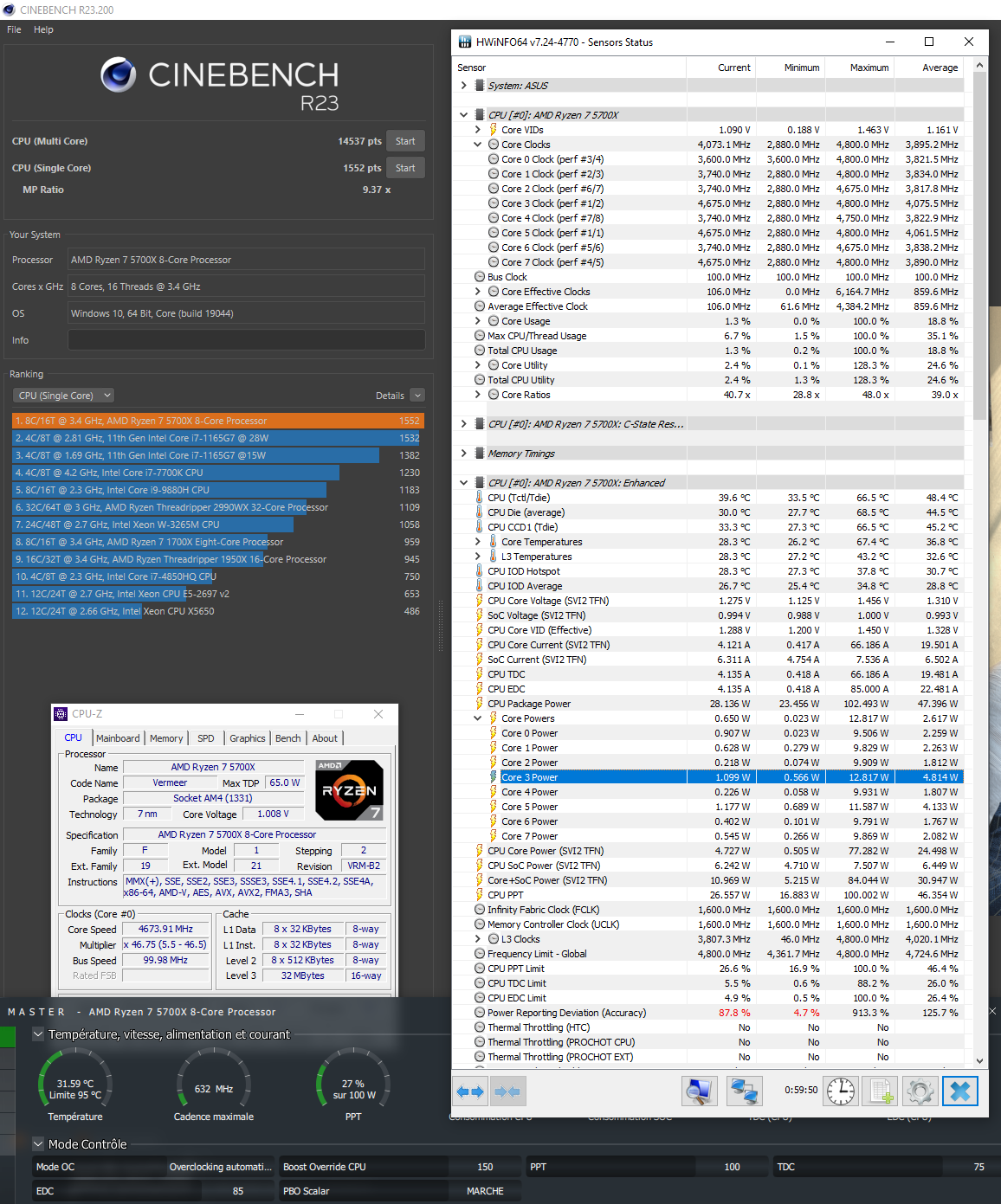Image resolution: width=1001 pixels, height=1204 pixels.
Task: Click icon beside Power Reporting Deviation
Action: pos(480,1013)
